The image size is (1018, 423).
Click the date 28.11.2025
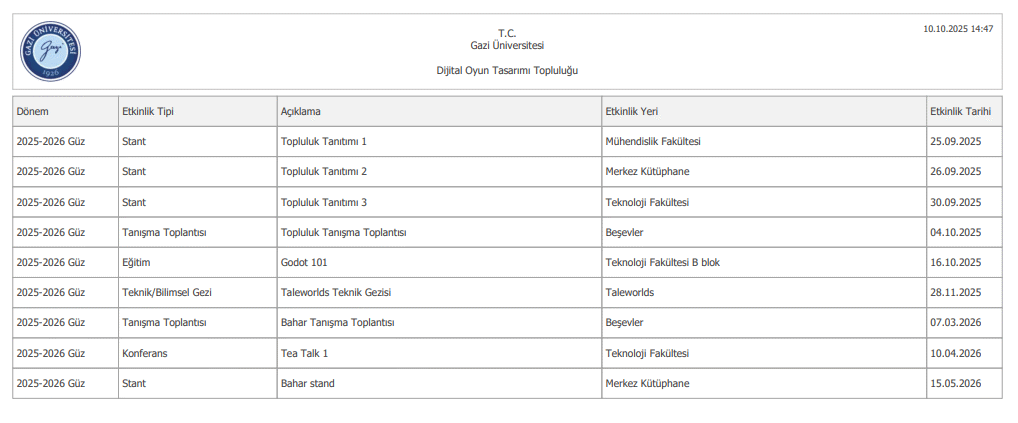(955, 293)
